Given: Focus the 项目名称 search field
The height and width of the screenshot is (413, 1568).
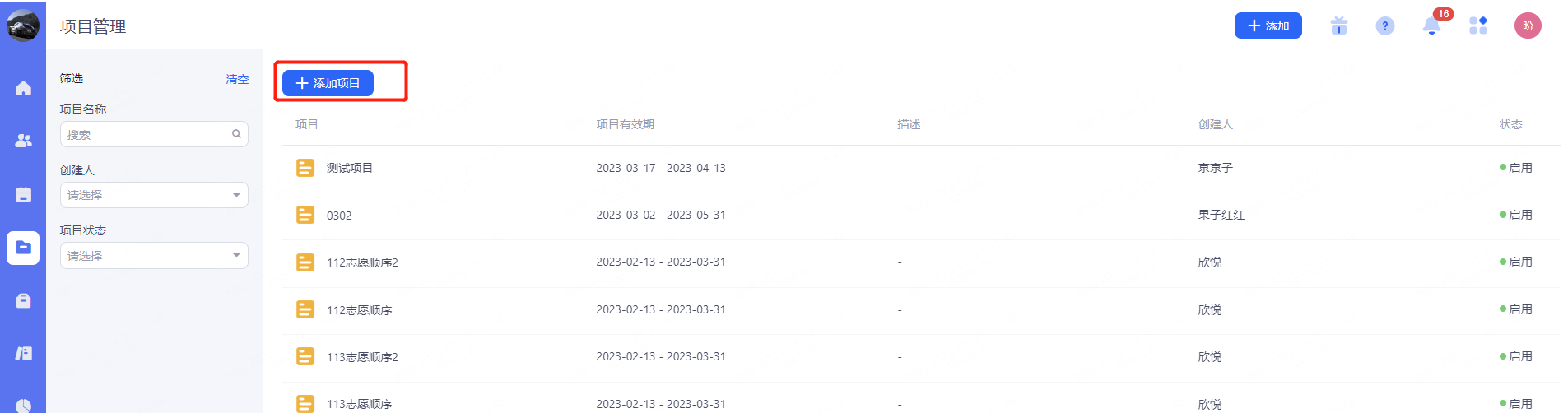Looking at the screenshot, I should (144, 135).
